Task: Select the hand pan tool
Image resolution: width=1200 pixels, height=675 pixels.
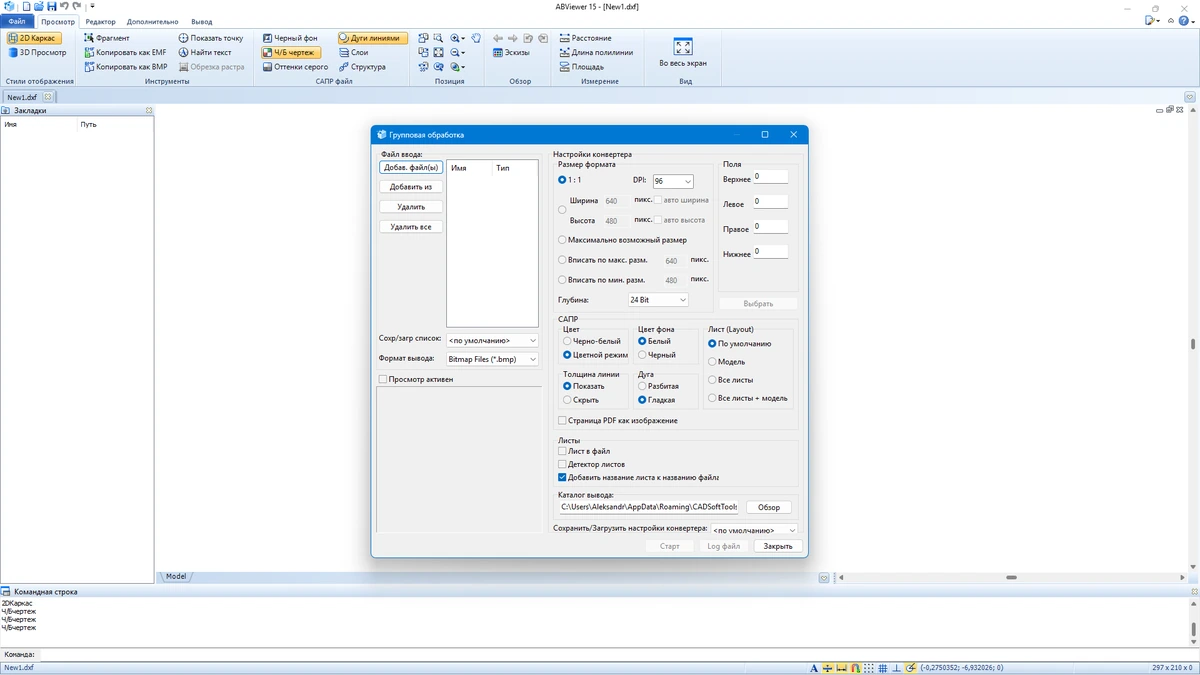Action: (476, 38)
